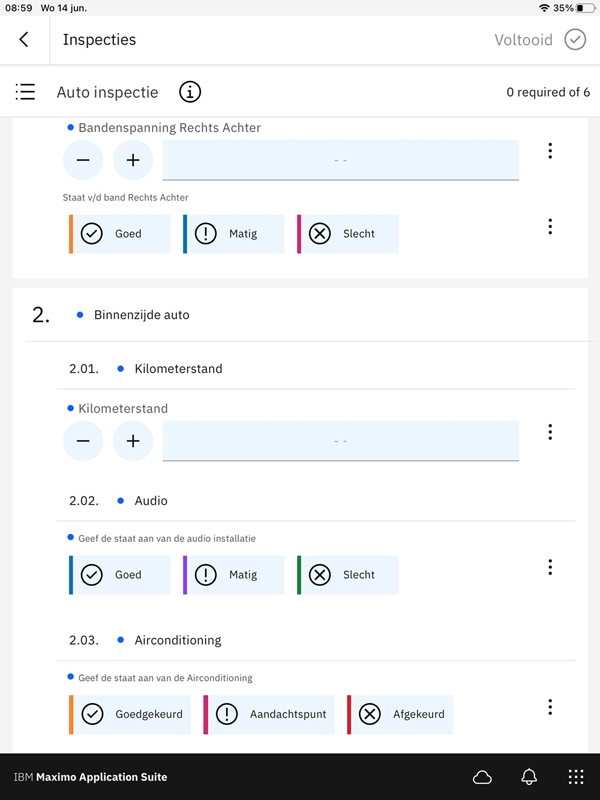Select Matig for audio installatie
Screen dimensions: 600x800
(x=234, y=575)
